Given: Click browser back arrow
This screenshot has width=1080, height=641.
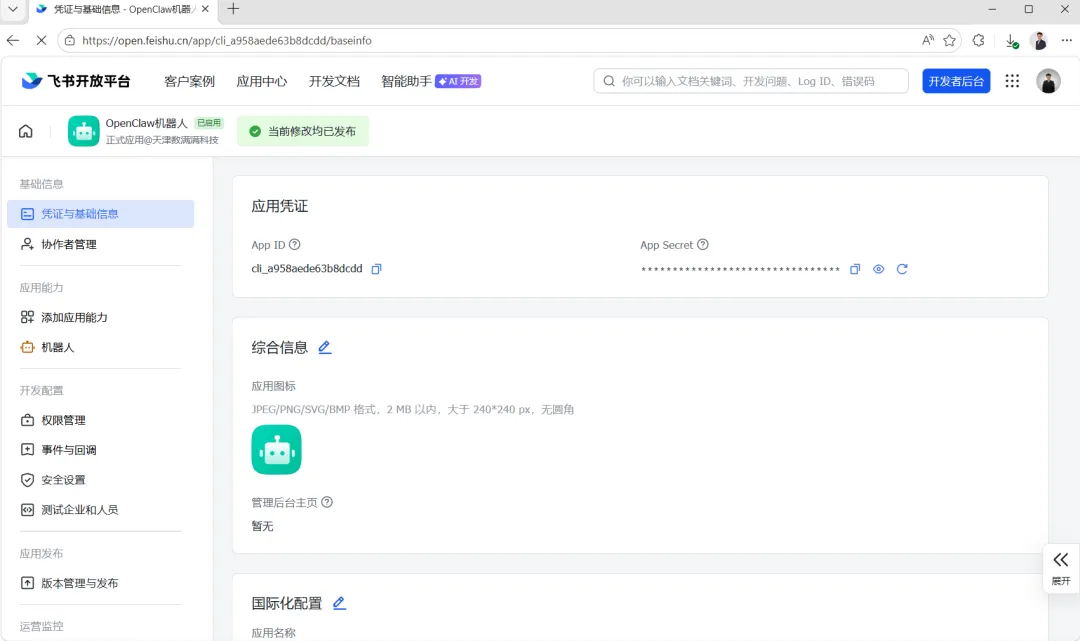Looking at the screenshot, I should point(13,41).
